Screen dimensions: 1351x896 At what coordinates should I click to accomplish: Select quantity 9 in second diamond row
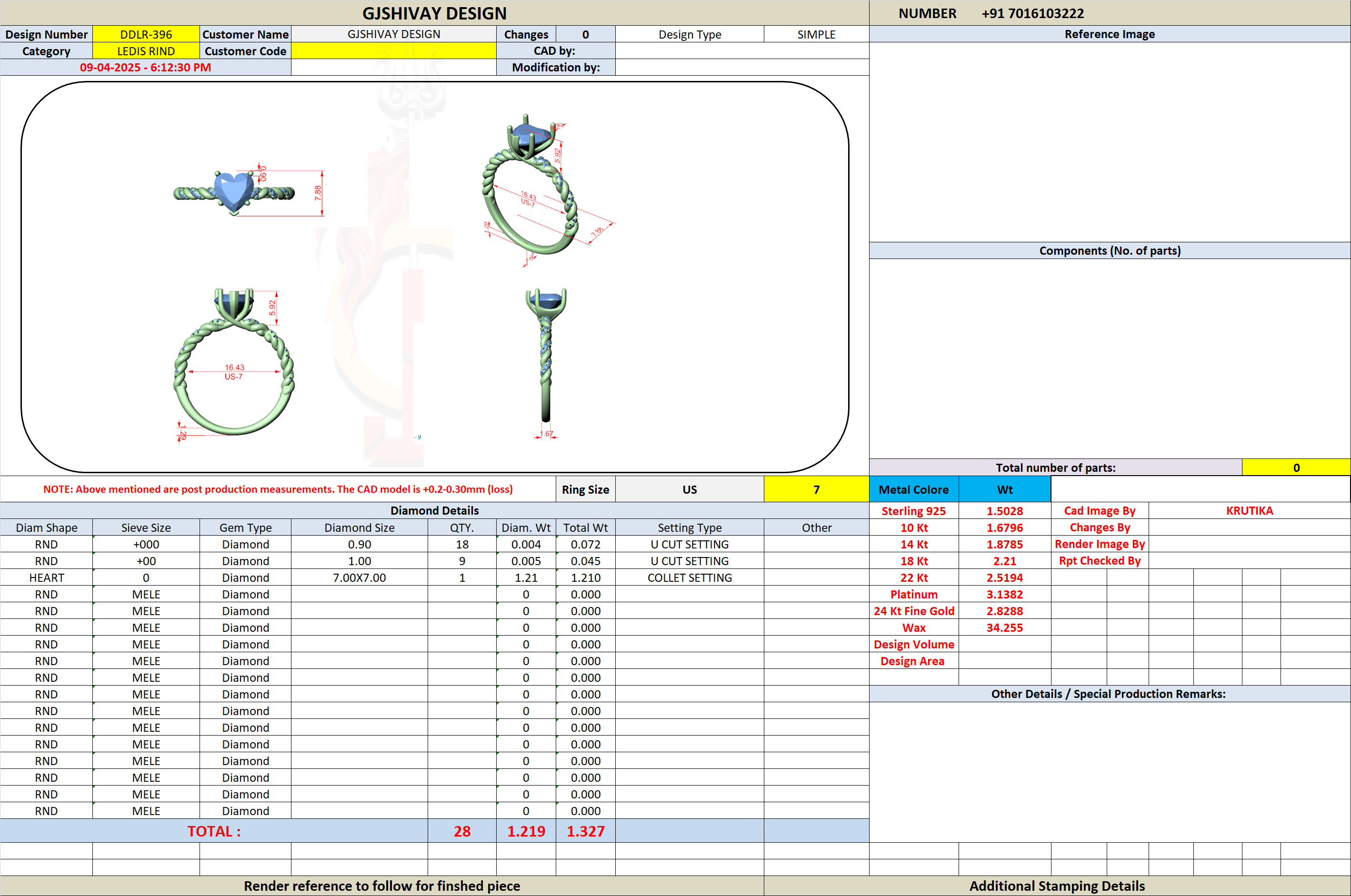462,560
